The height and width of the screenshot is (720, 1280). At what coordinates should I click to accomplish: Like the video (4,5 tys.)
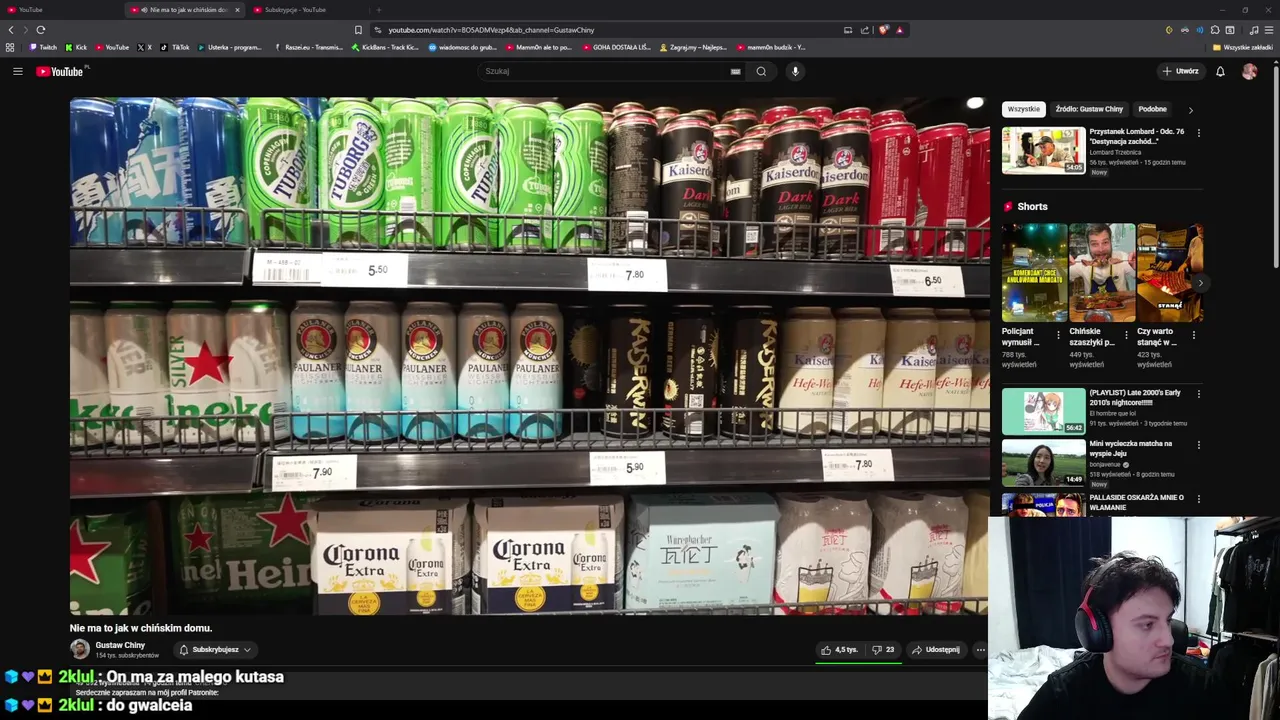tap(840, 650)
